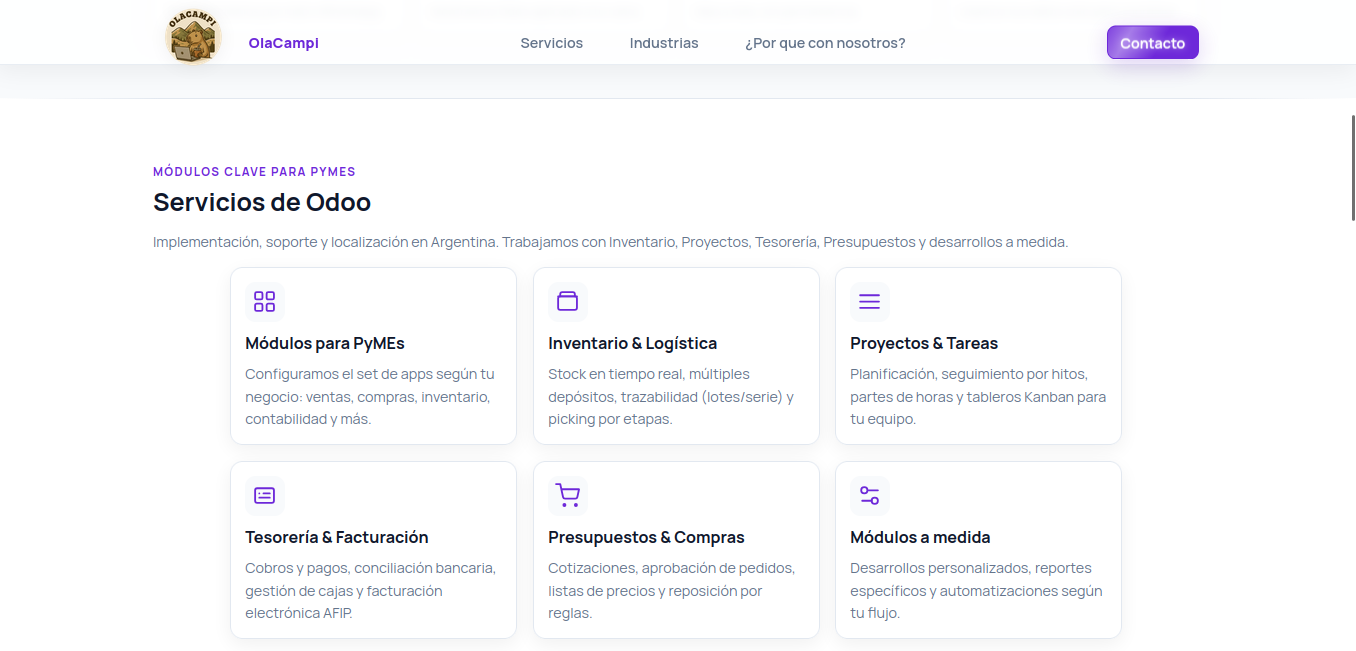Click the Proyectos & Tareas heading
Image resolution: width=1356 pixels, height=651 pixels.
coord(924,343)
